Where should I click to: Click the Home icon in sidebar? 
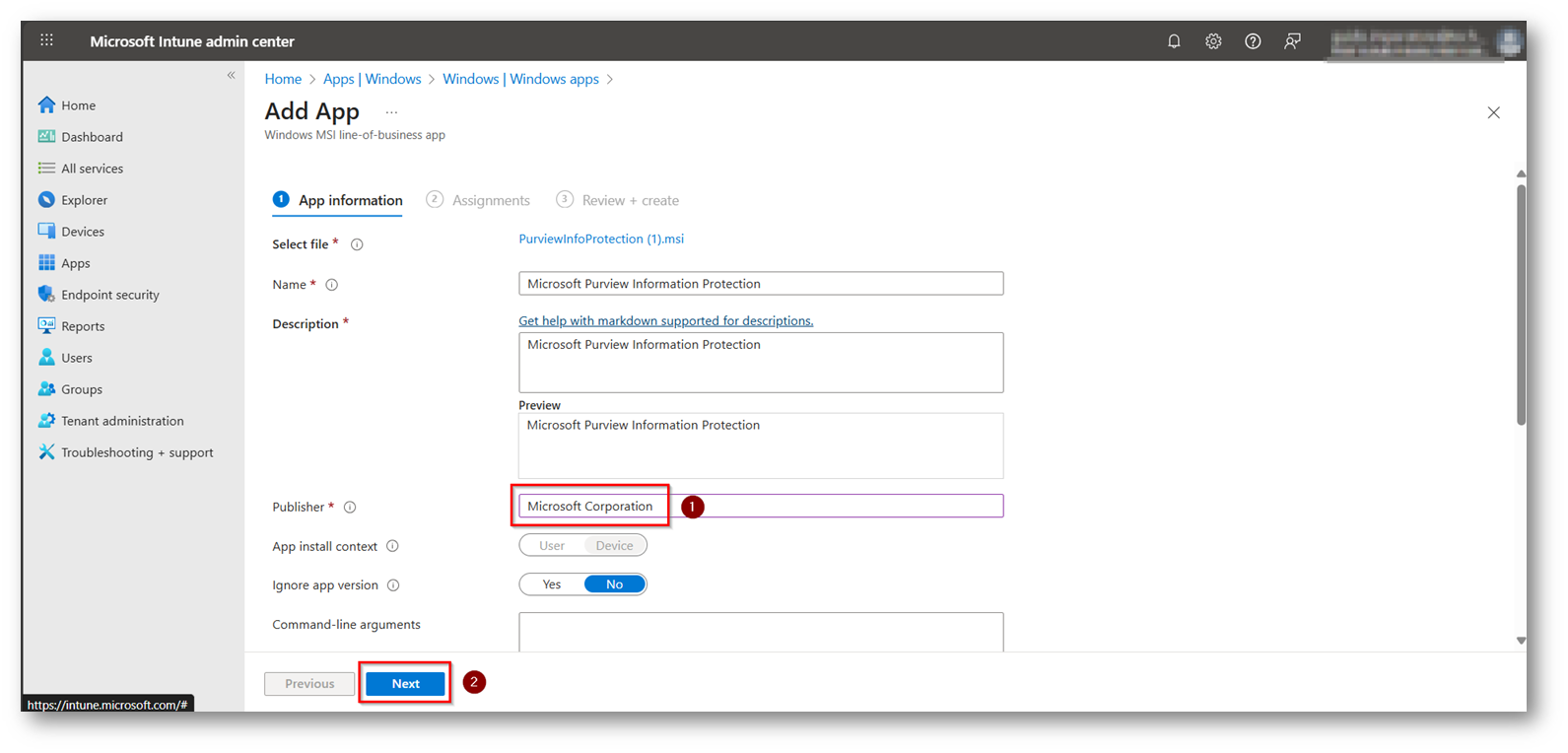[x=46, y=104]
